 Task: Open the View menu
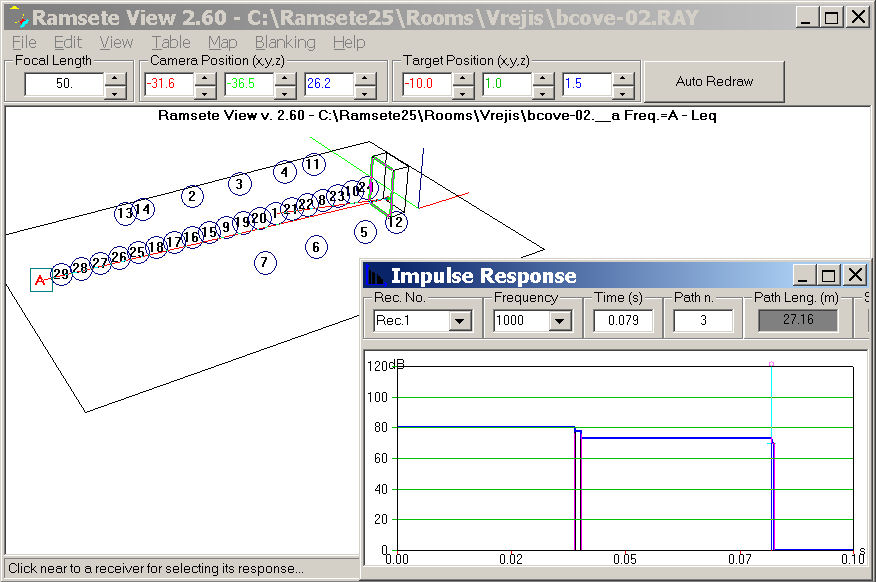pos(116,42)
